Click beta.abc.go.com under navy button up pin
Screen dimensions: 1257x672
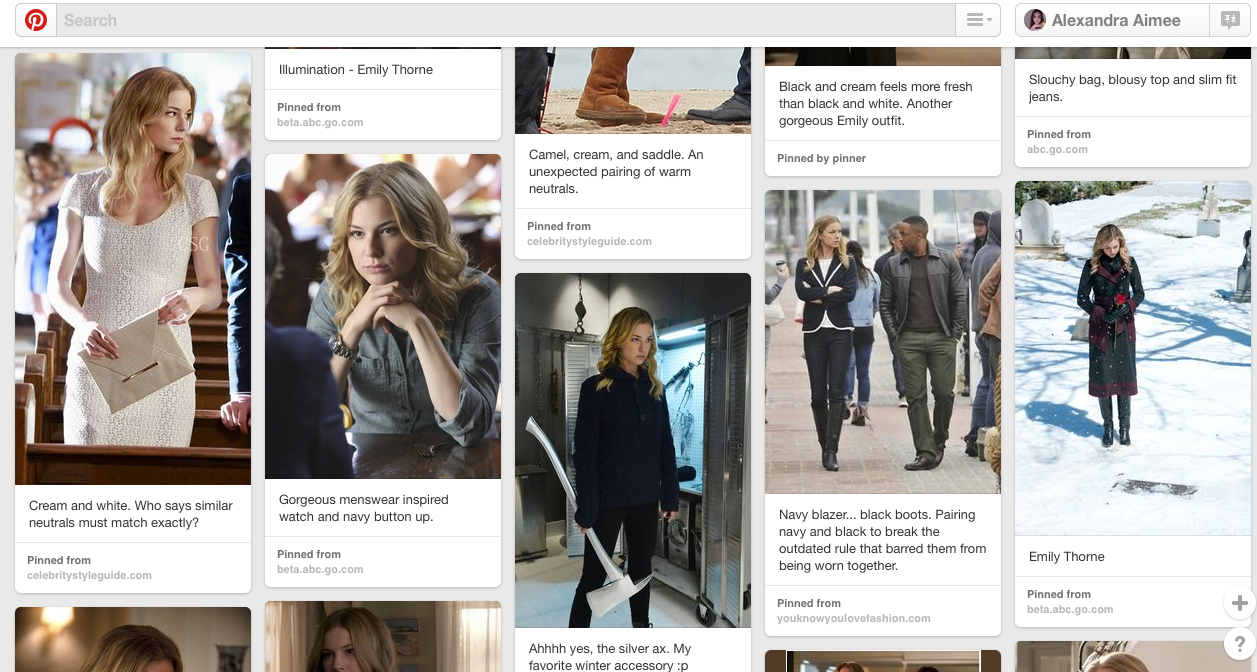(320, 570)
